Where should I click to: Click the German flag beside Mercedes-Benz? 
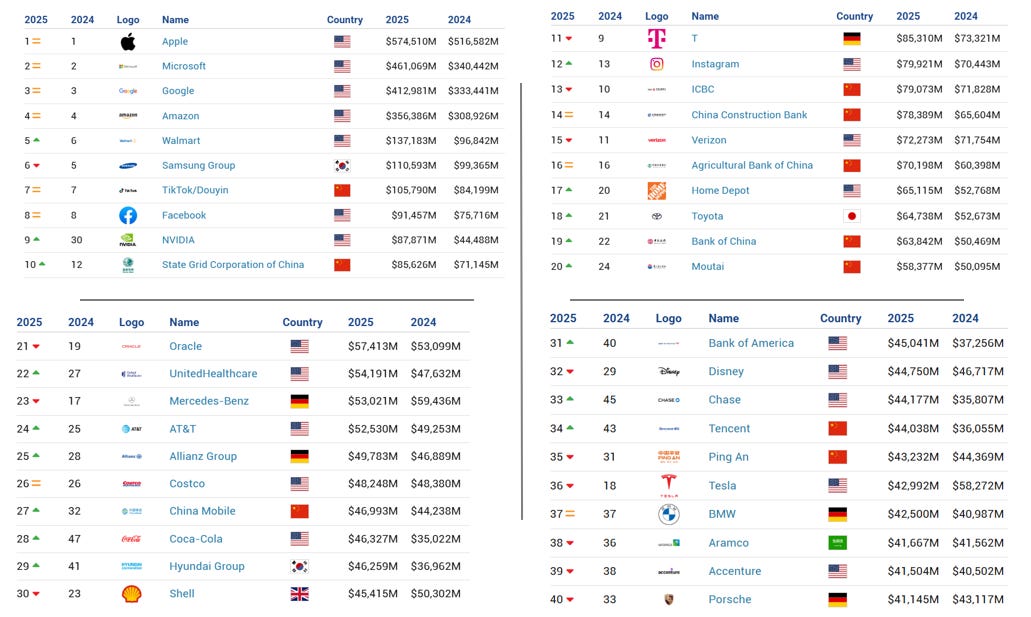pos(299,401)
